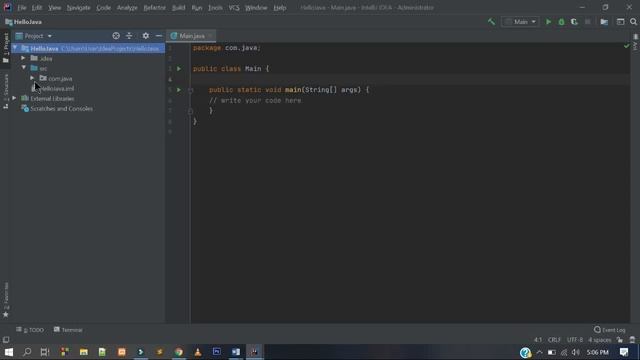Open the VCS menu

(x=234, y=7)
